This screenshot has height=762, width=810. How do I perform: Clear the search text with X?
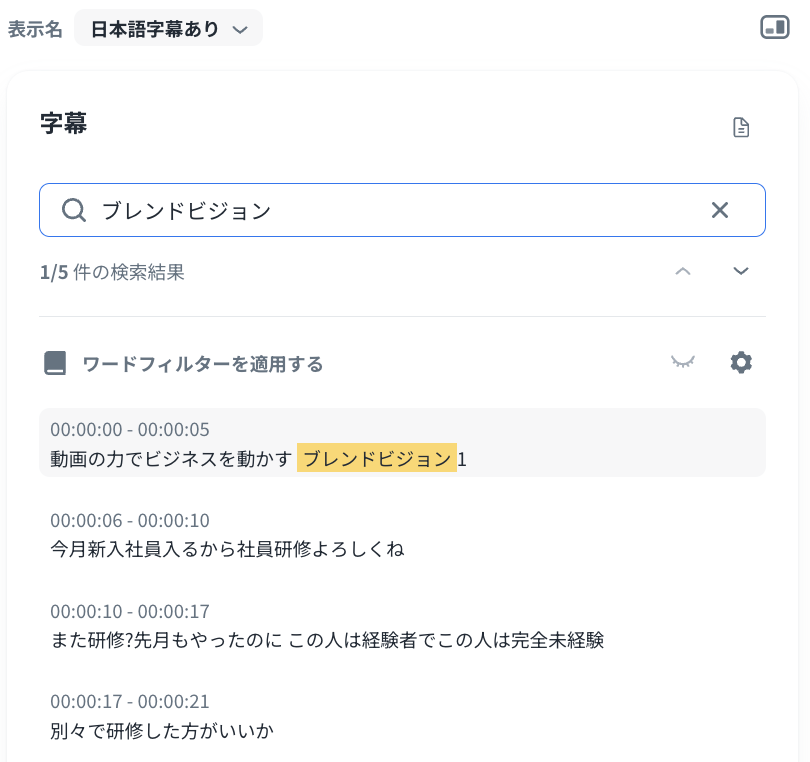pyautogui.click(x=720, y=210)
